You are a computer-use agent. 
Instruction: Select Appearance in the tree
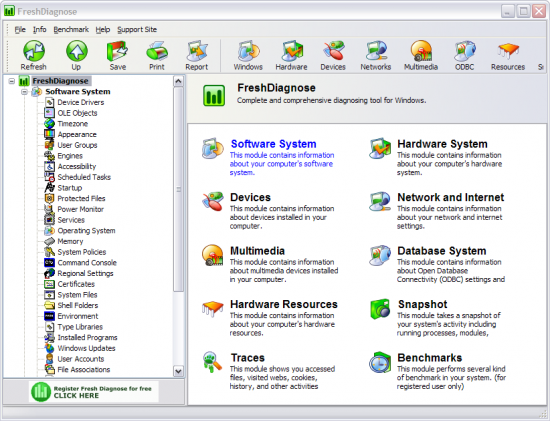pyautogui.click(x=77, y=134)
